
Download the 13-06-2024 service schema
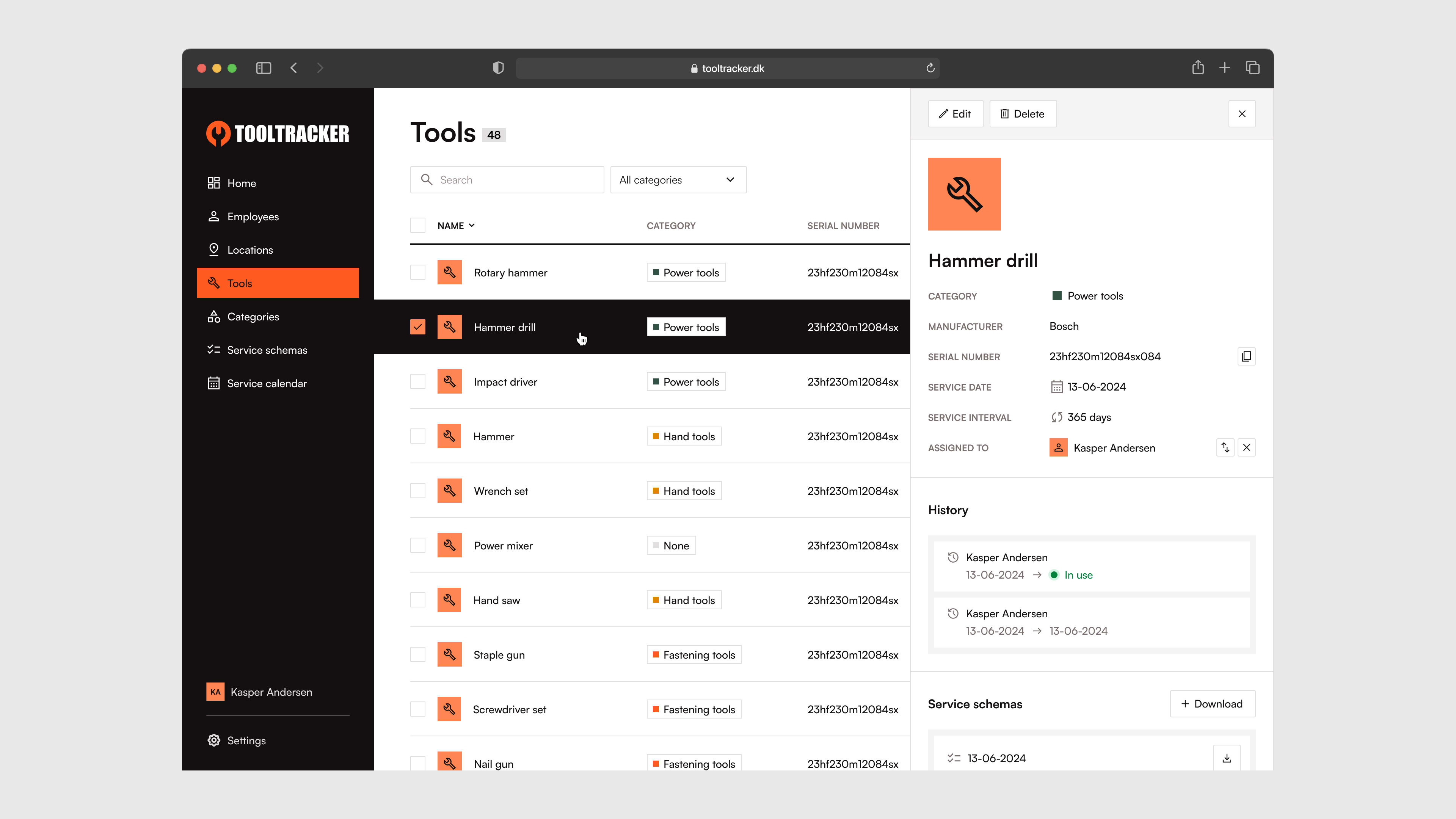[1227, 758]
